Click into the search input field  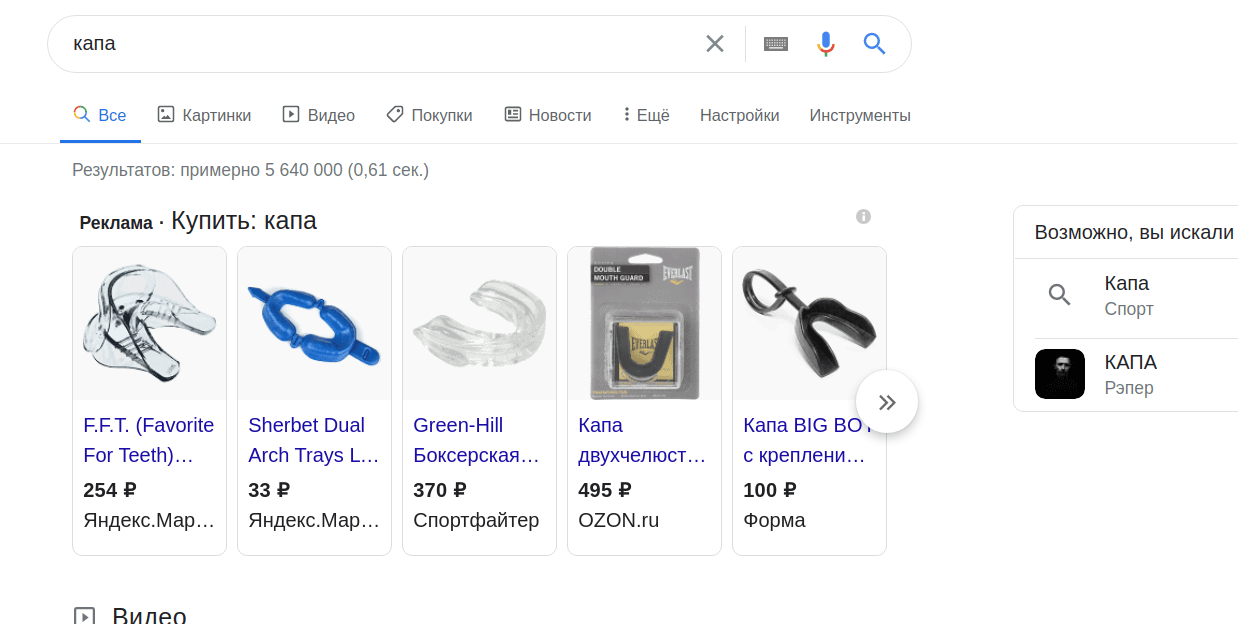coord(380,44)
